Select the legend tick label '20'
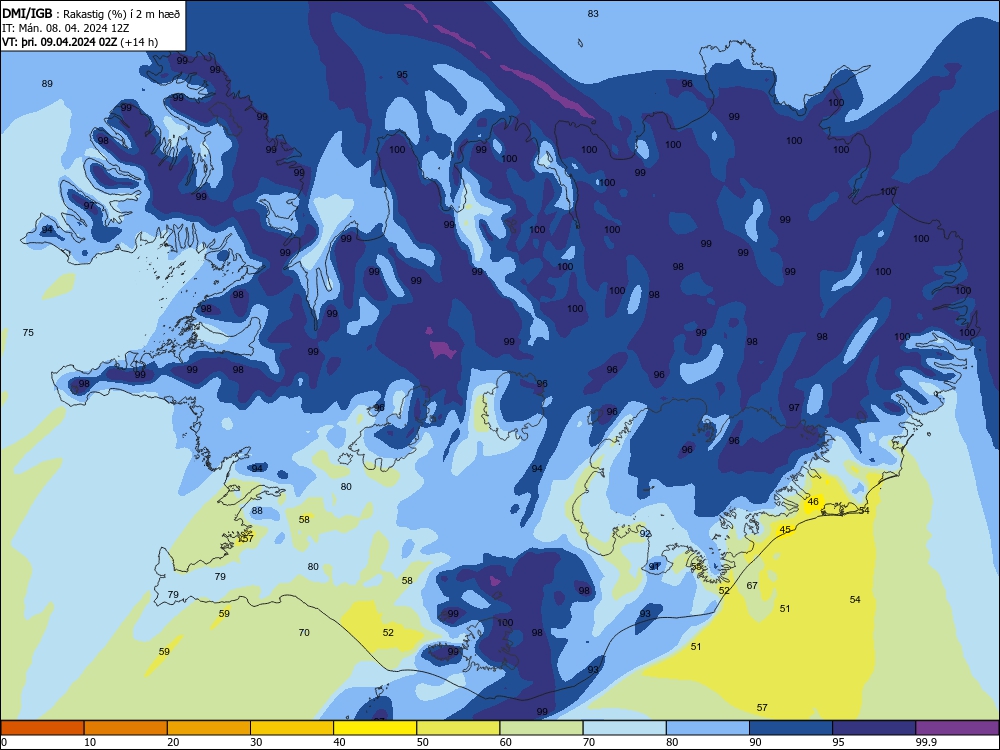 point(173,742)
